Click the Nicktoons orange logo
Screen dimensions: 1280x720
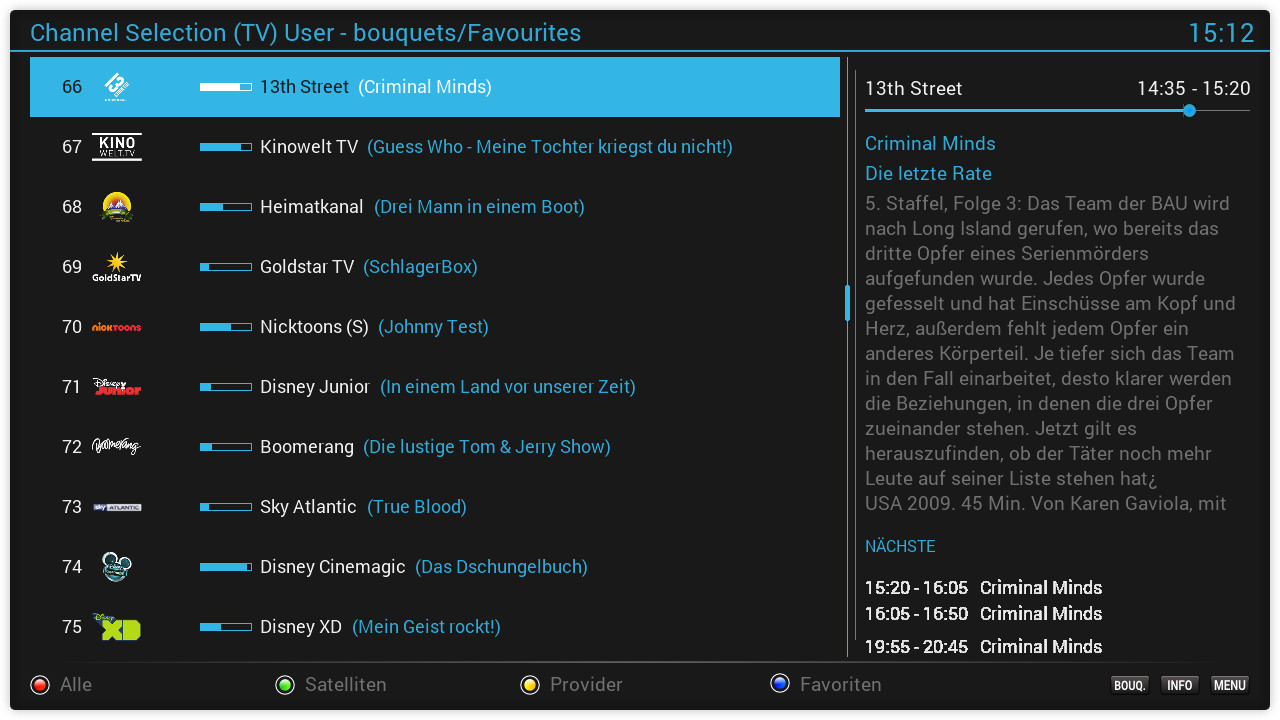pyautogui.click(x=117, y=327)
